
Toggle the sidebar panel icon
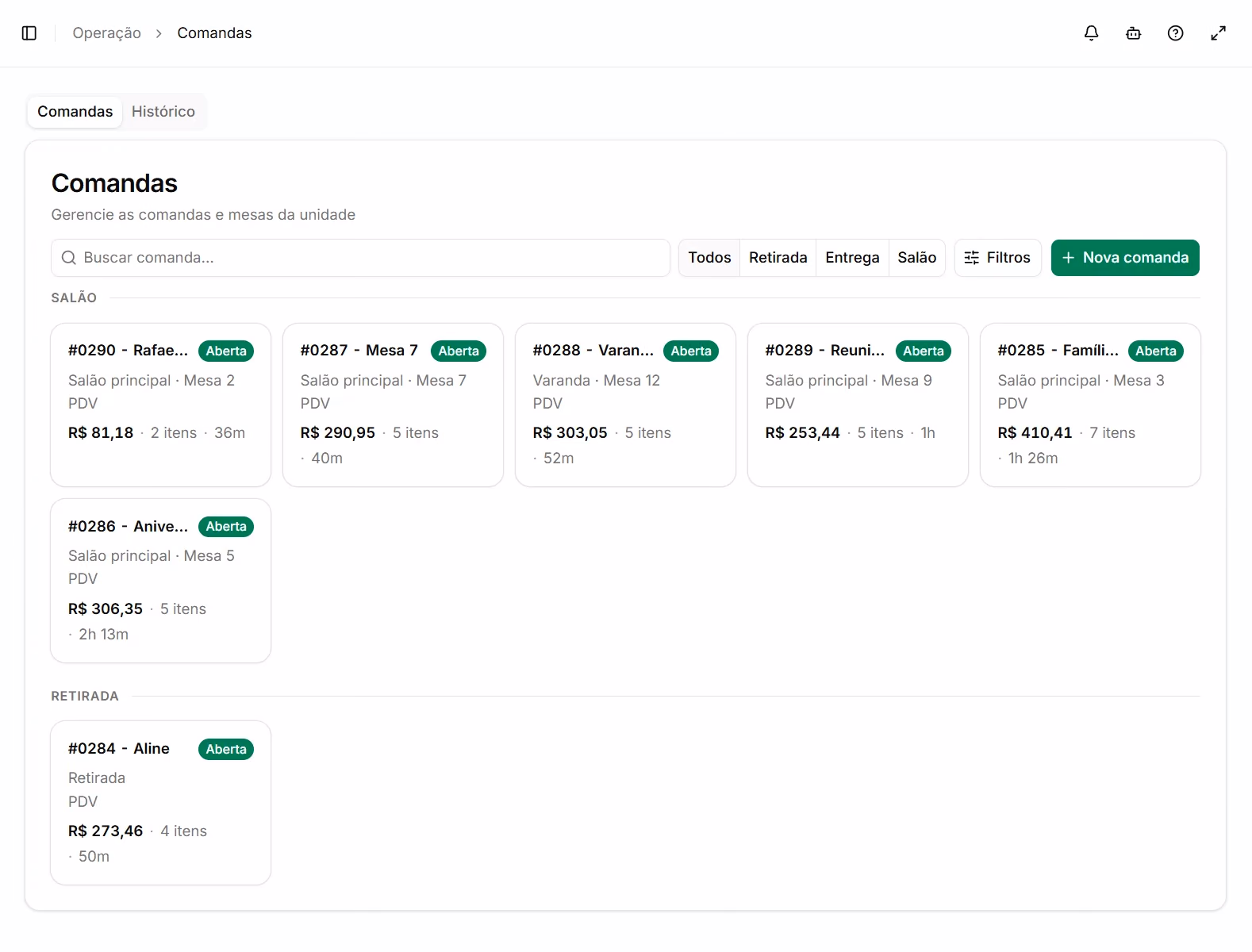[x=29, y=33]
